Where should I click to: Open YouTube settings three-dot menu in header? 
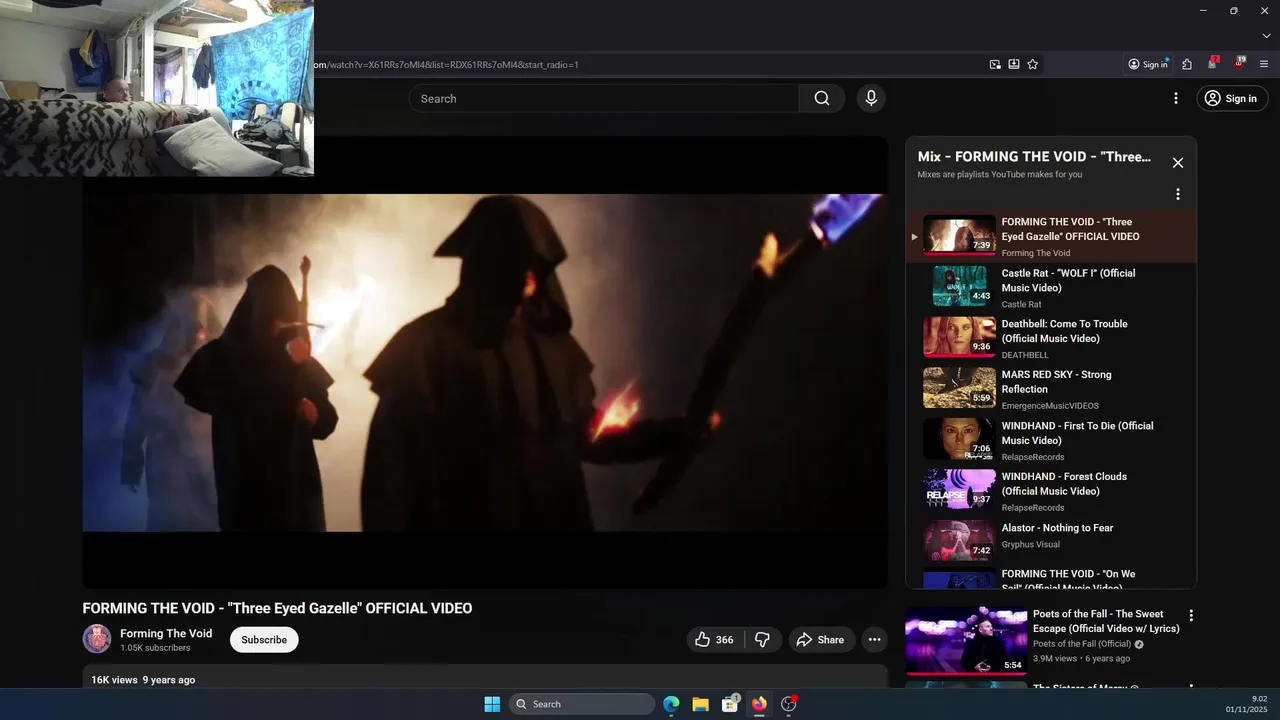pos(1176,98)
